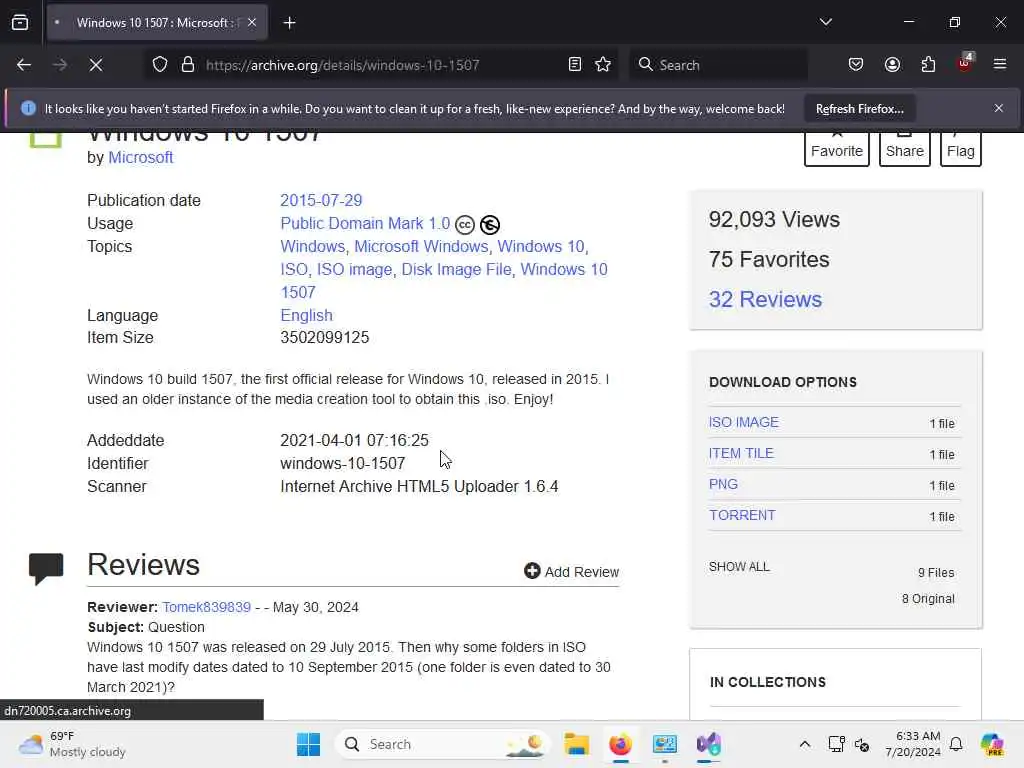Open Public Domain Mark 1.0 link
The width and height of the screenshot is (1024, 768).
point(365,223)
